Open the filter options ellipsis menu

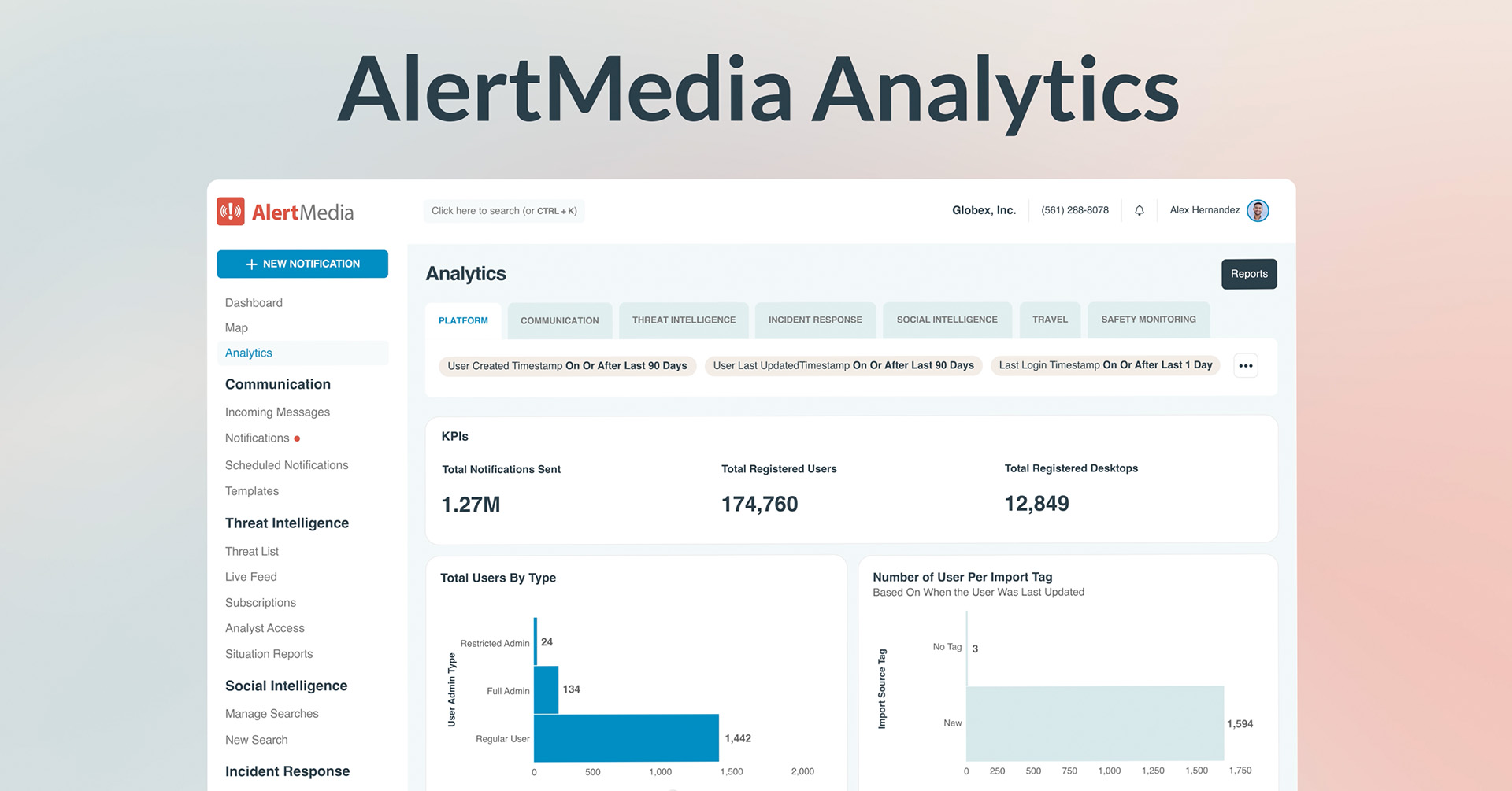(x=1245, y=366)
